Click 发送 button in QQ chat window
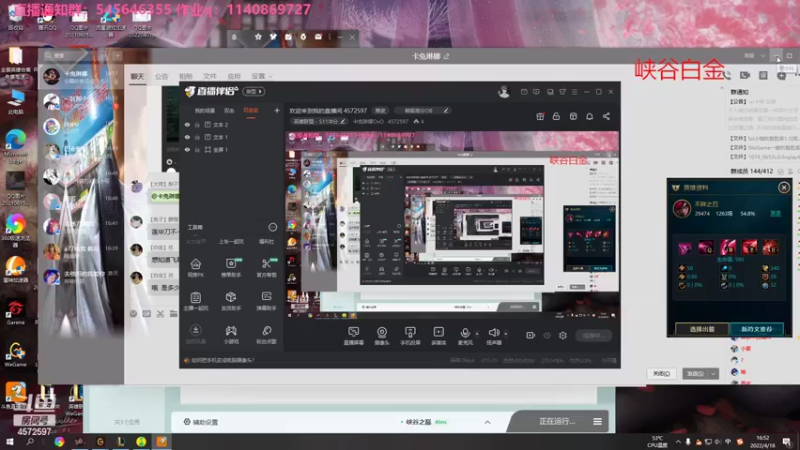 tap(695, 373)
